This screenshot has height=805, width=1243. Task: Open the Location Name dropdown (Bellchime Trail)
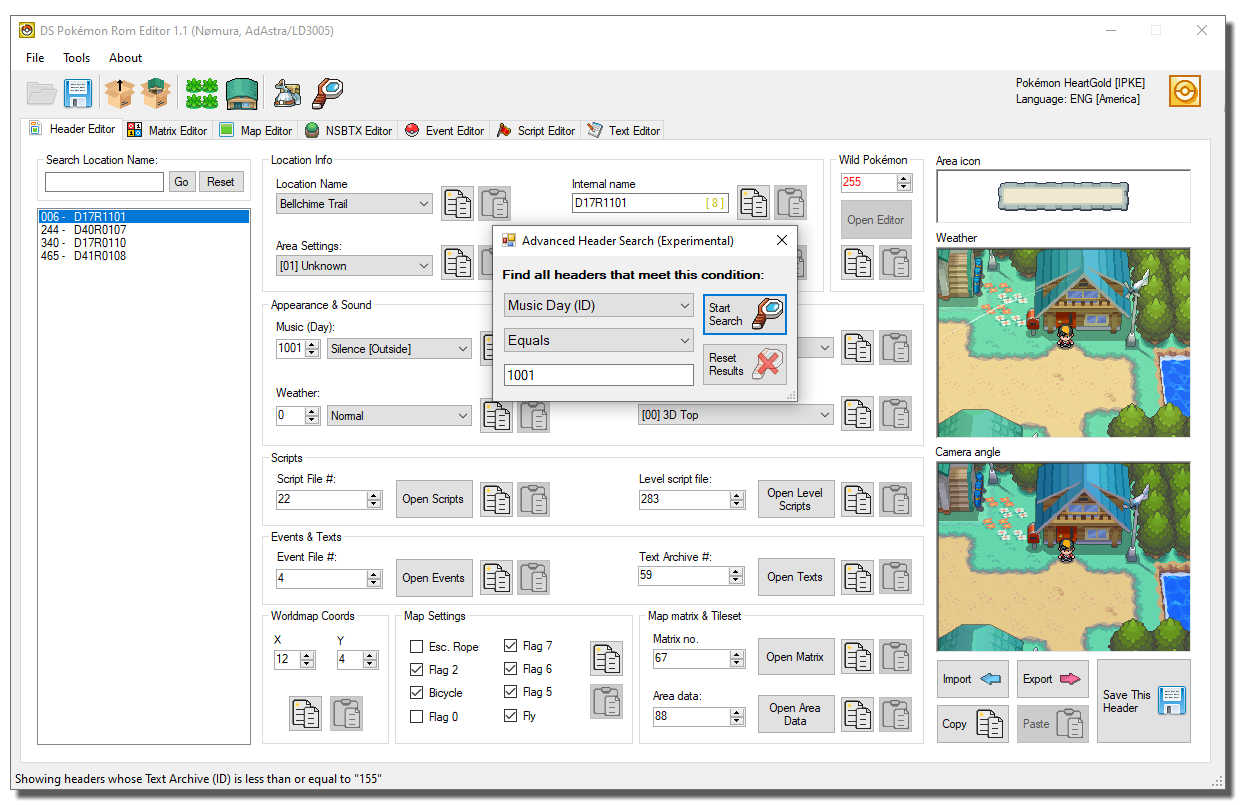point(355,204)
